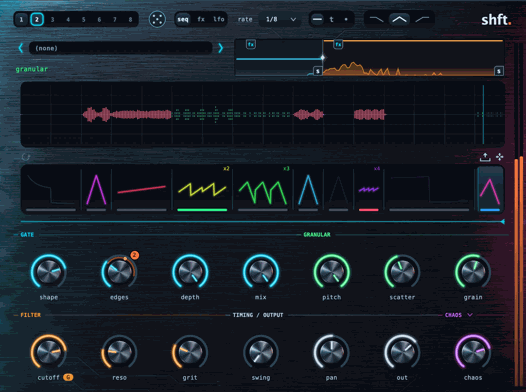Click the chaos knob
The image size is (526, 392).
point(473,352)
